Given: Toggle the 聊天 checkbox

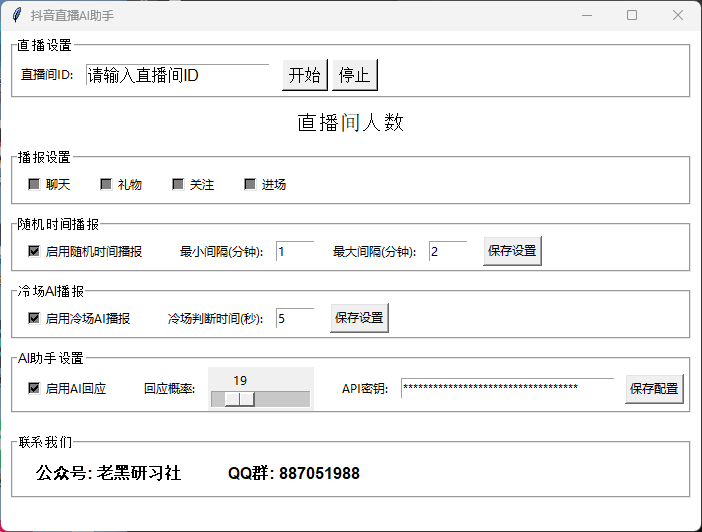Looking at the screenshot, I should (34, 184).
